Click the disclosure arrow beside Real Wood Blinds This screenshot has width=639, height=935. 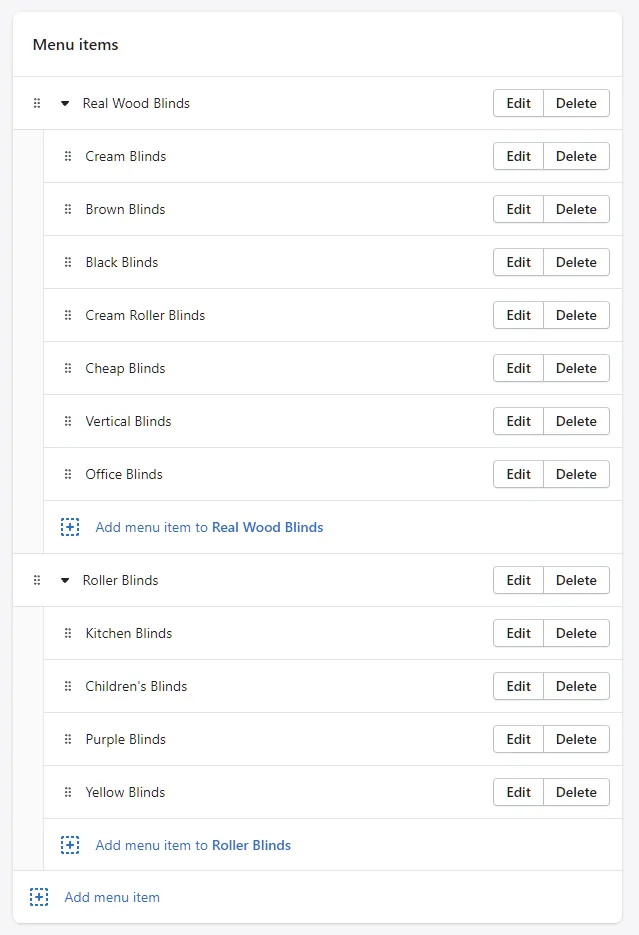click(x=64, y=103)
